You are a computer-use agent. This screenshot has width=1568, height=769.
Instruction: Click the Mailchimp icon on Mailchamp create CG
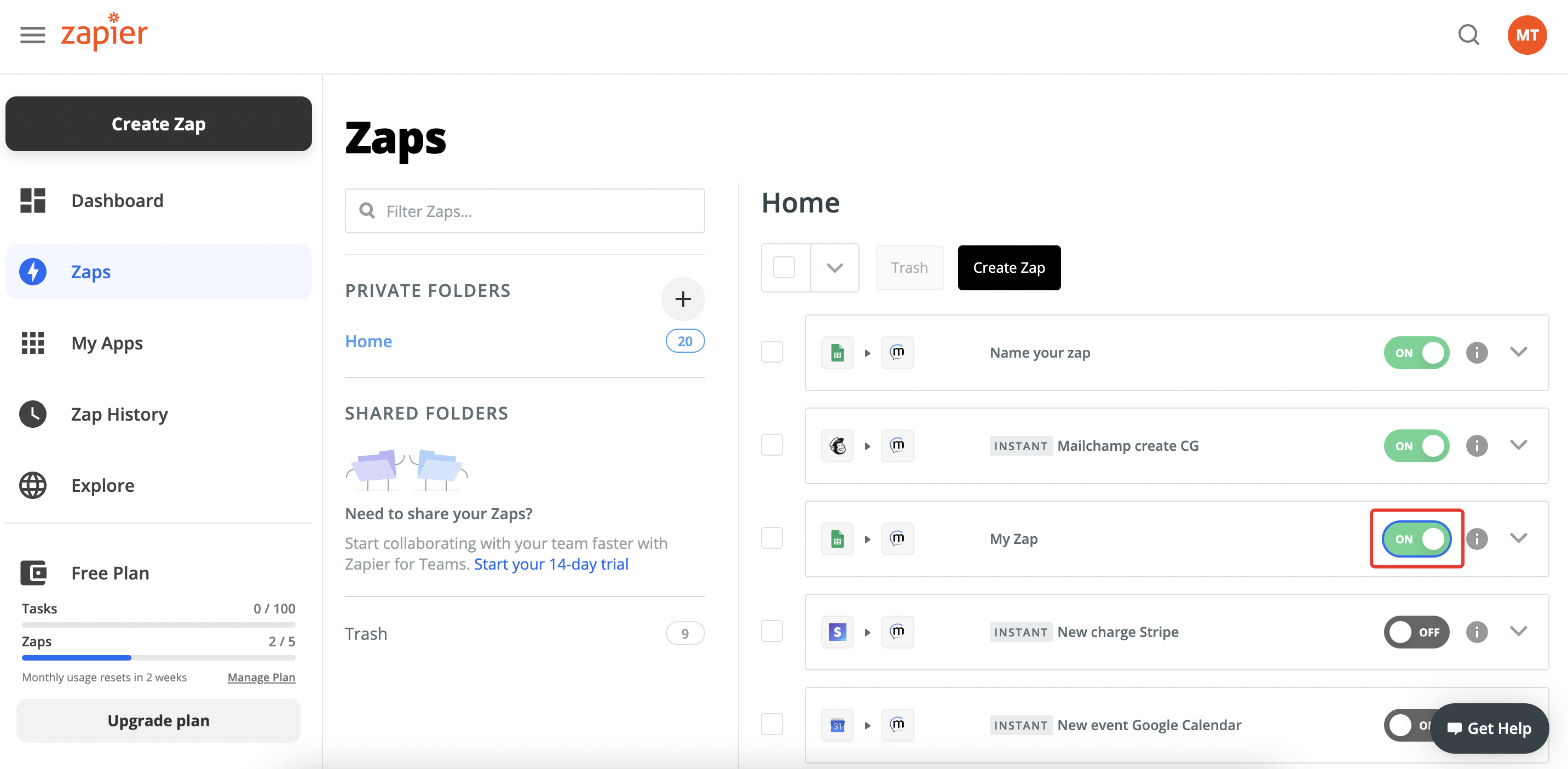tap(837, 445)
